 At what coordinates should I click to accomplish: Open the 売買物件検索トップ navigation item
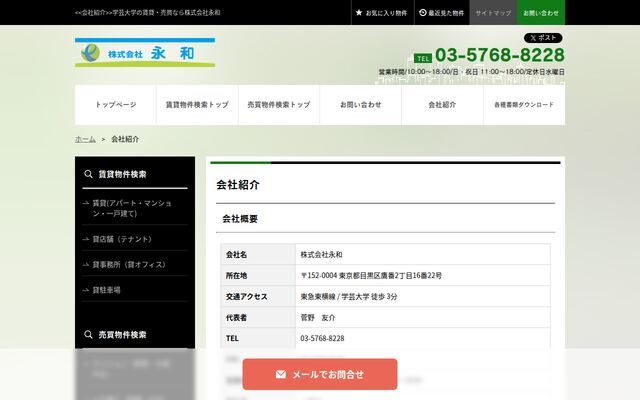[x=279, y=105]
